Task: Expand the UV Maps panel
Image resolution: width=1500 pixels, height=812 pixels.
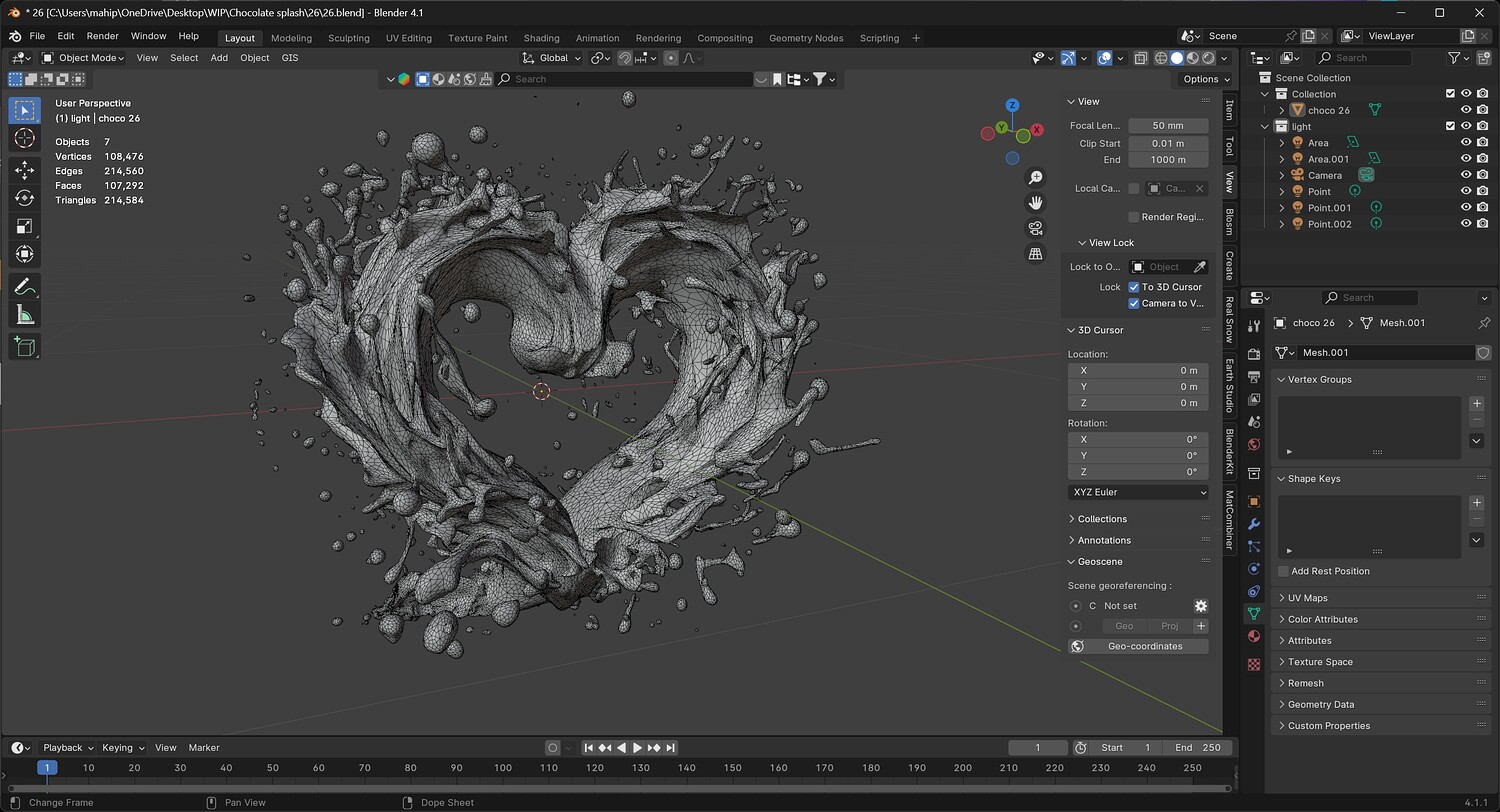Action: (1307, 598)
